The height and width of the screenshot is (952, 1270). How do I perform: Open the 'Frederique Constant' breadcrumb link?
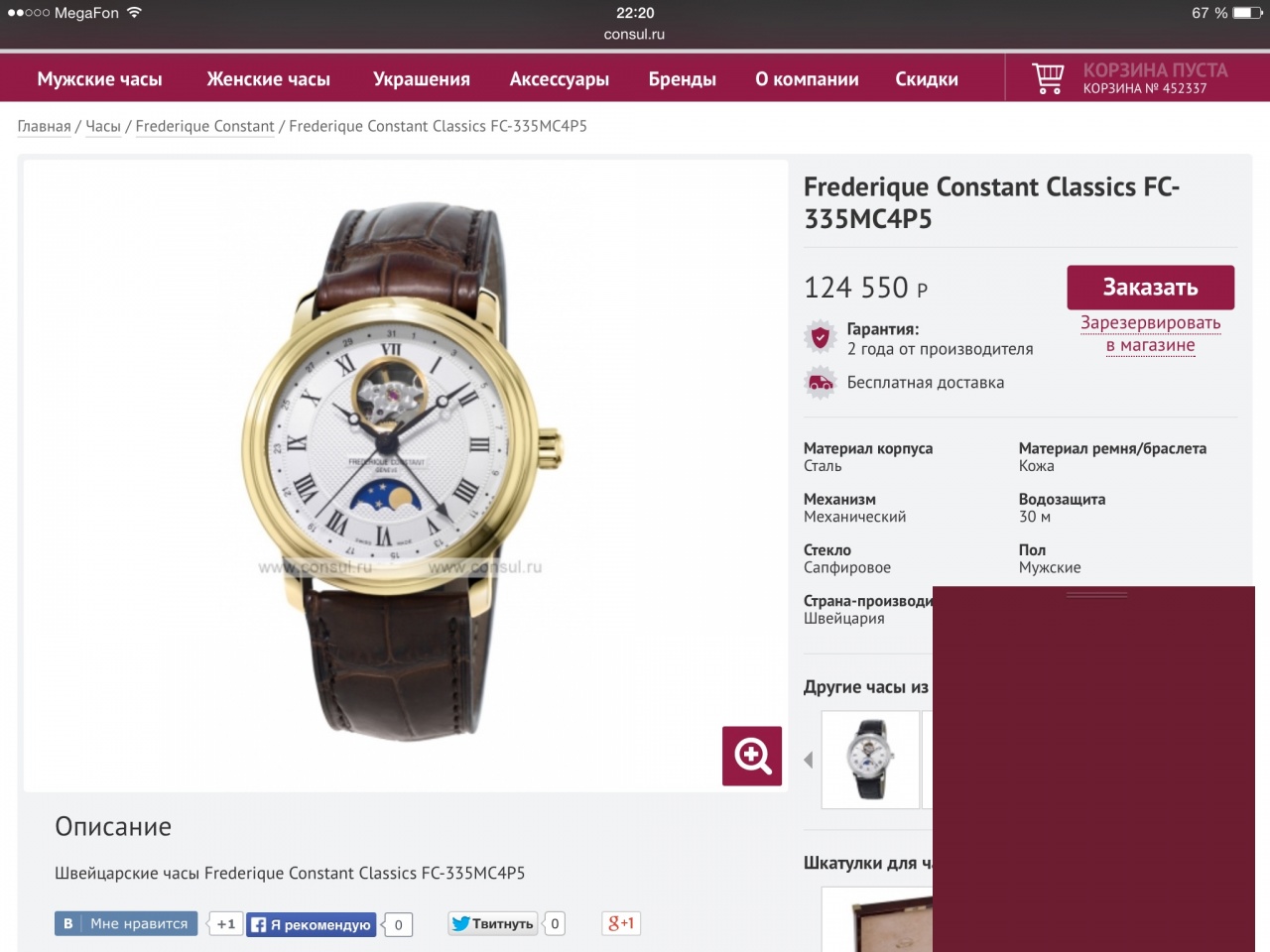(x=204, y=126)
